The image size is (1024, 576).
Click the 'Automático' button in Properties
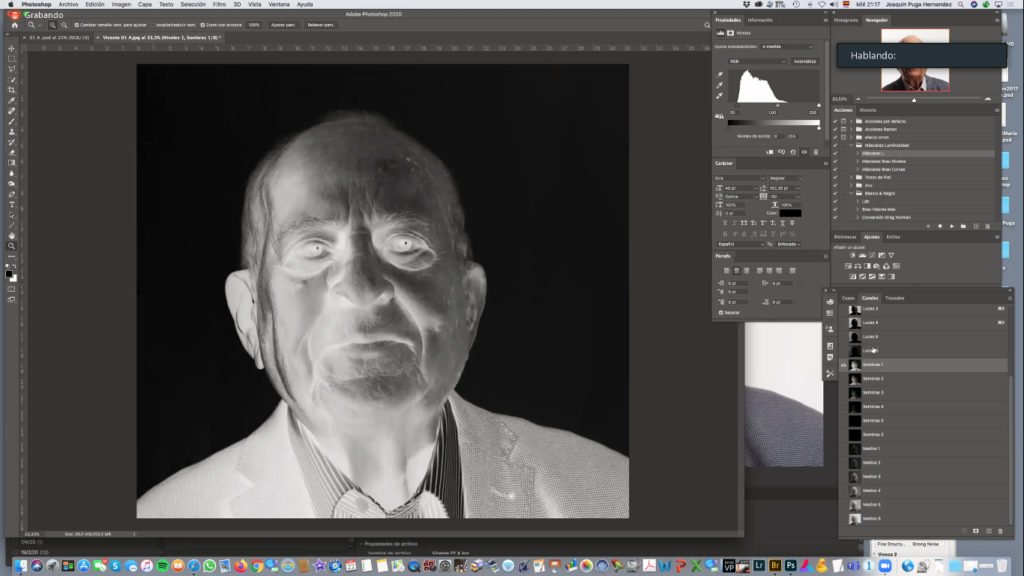(x=804, y=61)
